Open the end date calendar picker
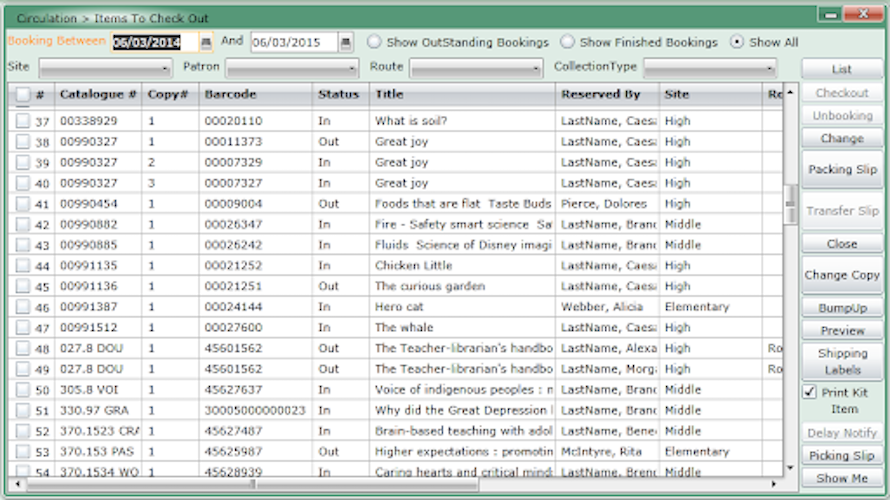The width and height of the screenshot is (890, 500). [x=345, y=43]
